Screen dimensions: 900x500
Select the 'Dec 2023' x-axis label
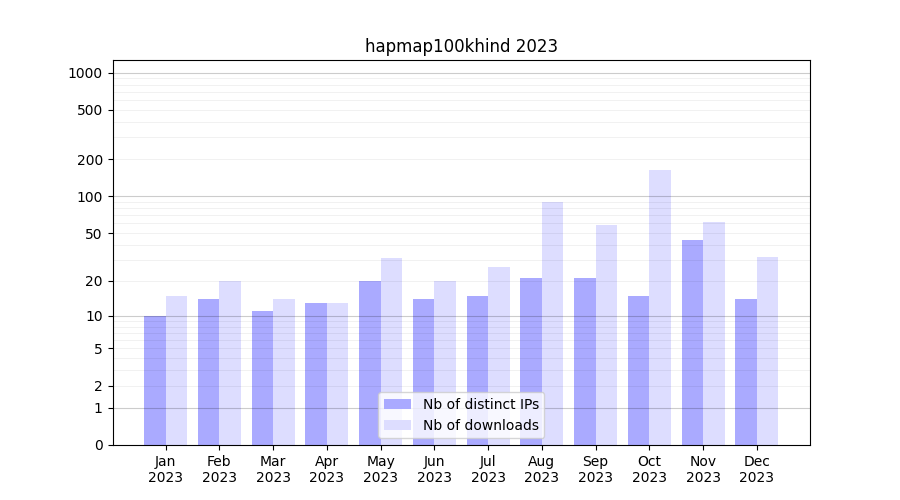click(x=757, y=469)
